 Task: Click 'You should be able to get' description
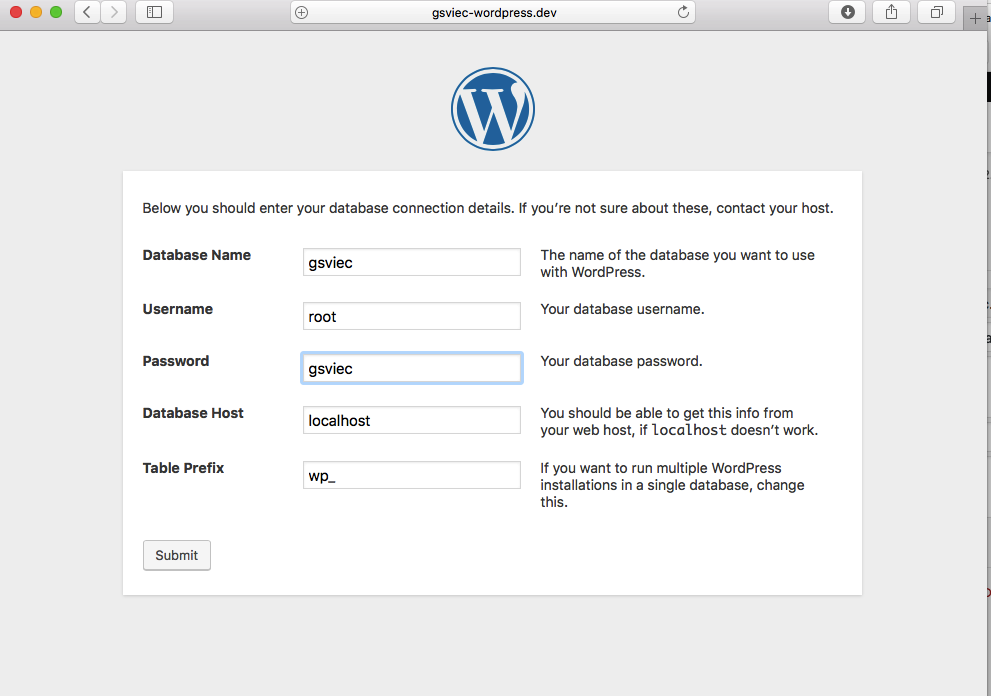click(679, 422)
